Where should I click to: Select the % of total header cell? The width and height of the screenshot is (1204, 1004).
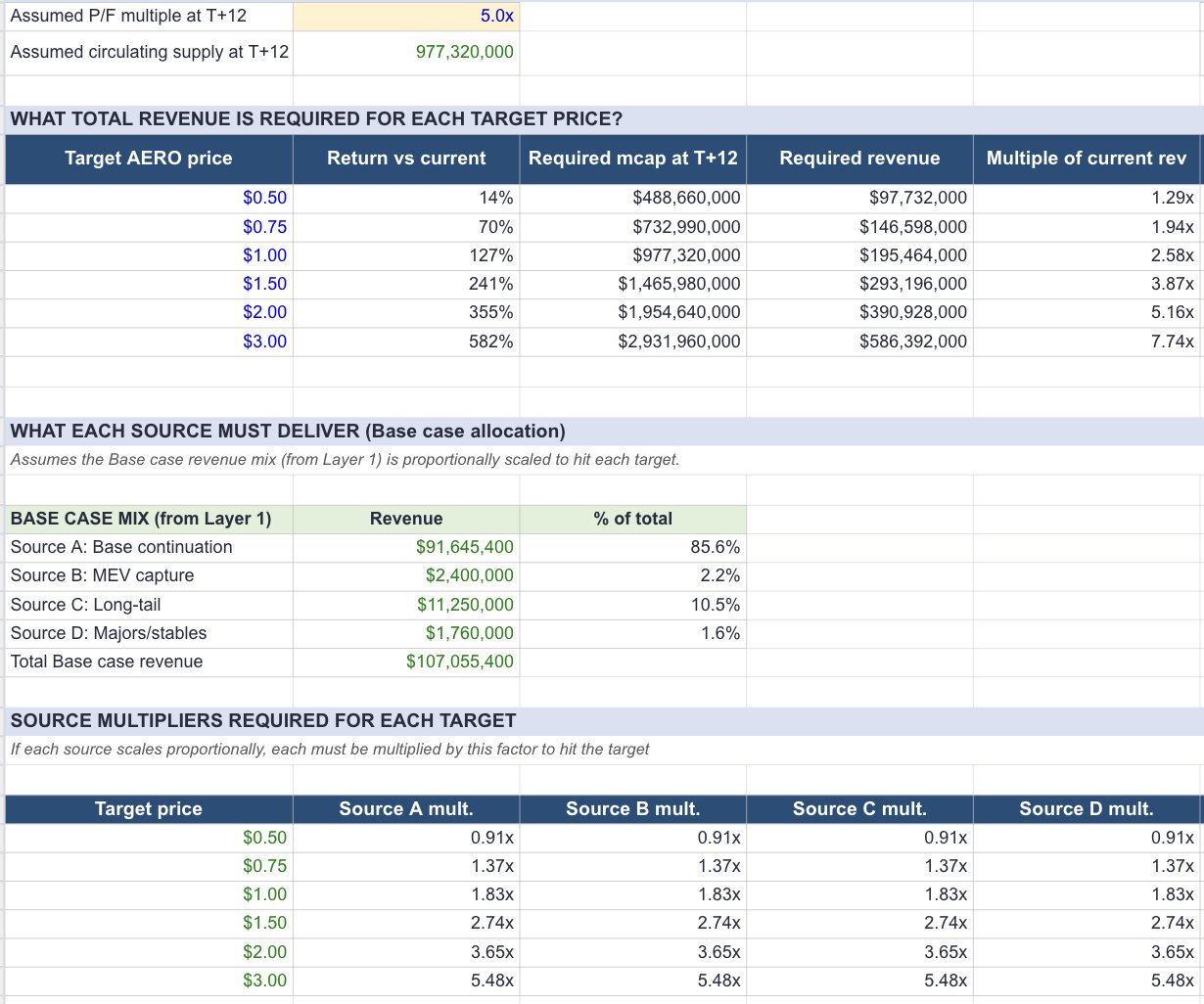pyautogui.click(x=631, y=519)
